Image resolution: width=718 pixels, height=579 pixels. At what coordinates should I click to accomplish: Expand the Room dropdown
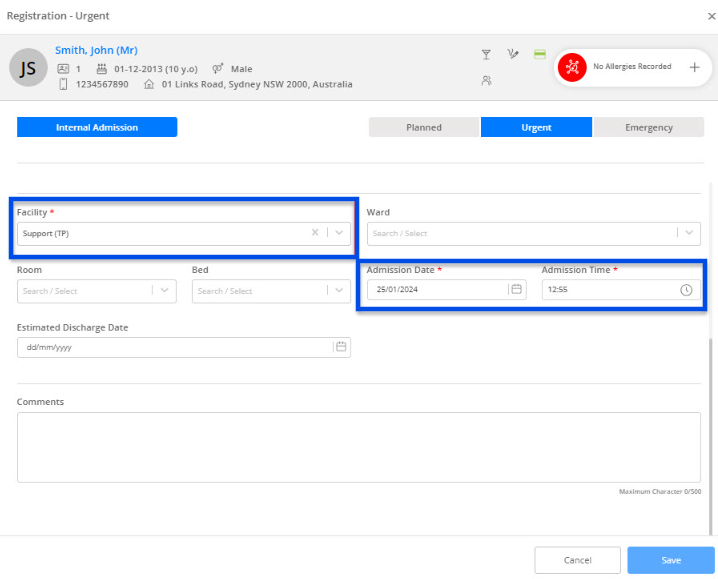[x=164, y=291]
